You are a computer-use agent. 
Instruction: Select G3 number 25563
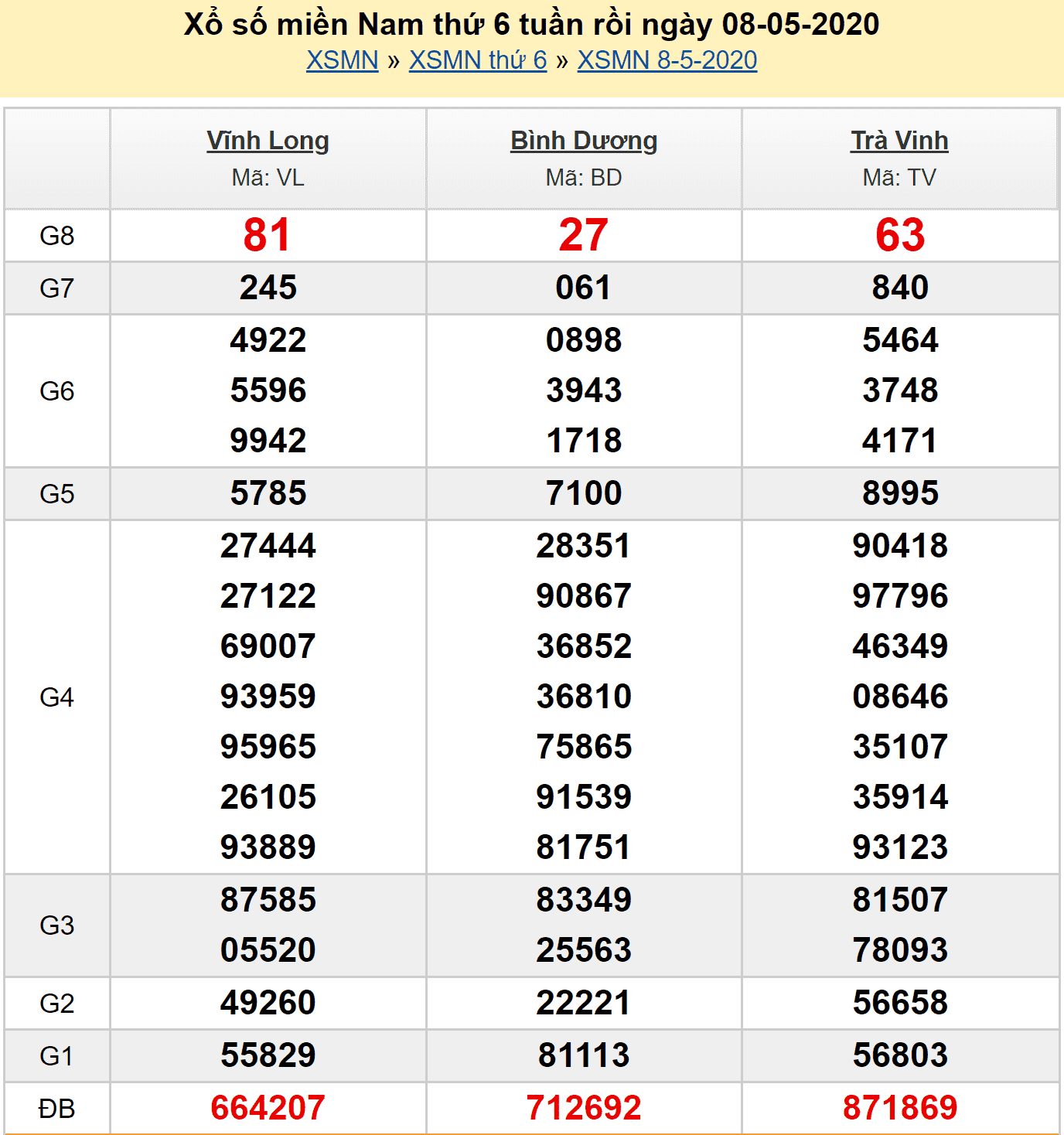tap(584, 950)
